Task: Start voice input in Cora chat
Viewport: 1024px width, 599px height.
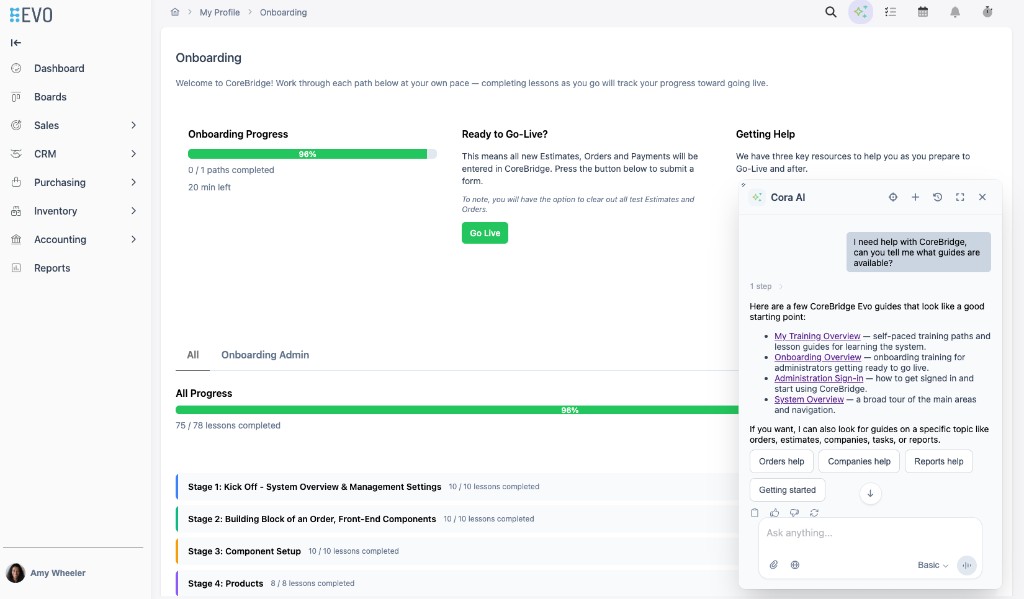Action: tap(967, 565)
